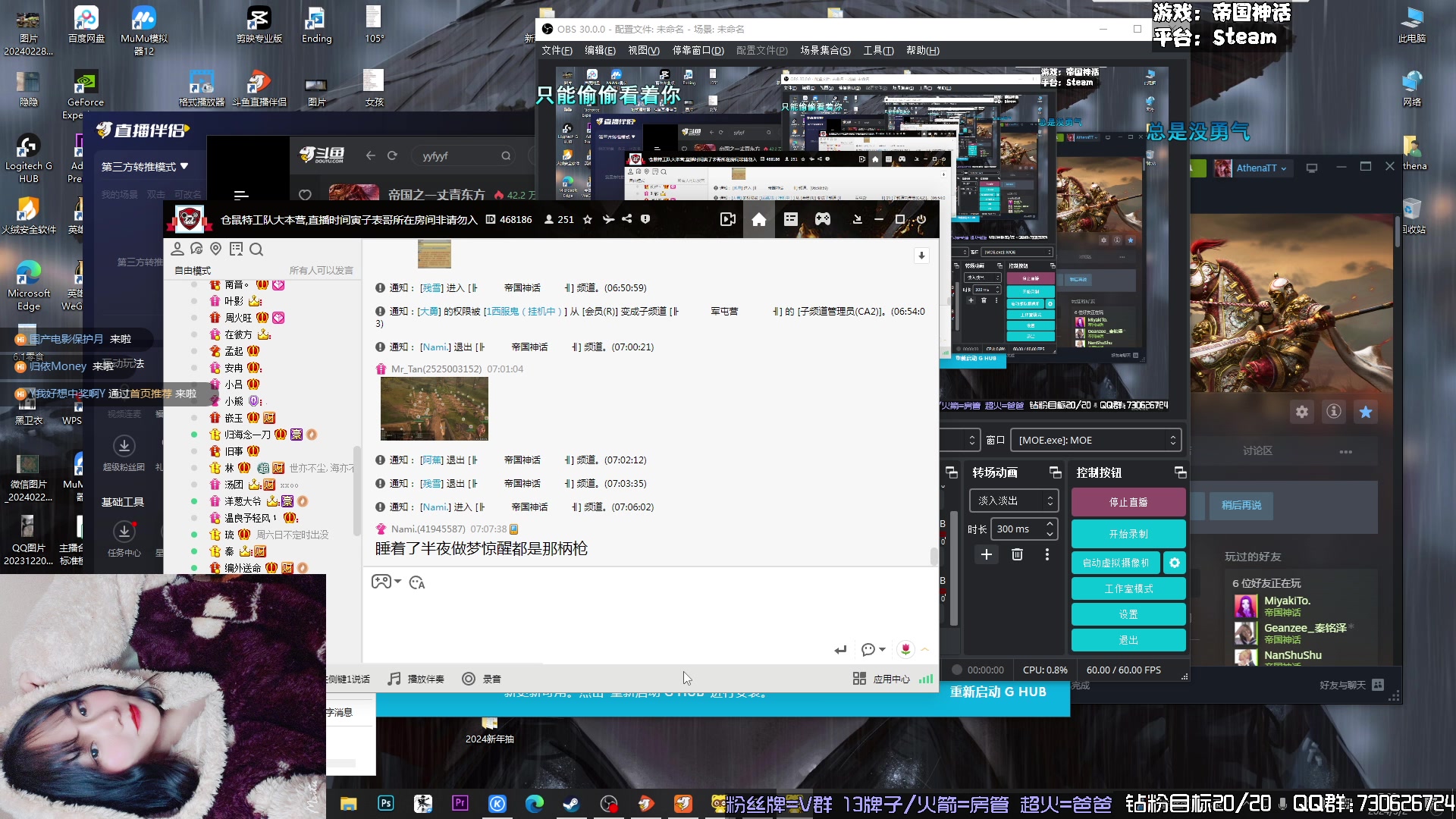
Task: Favorite the channel with star icon
Action: coord(587,219)
